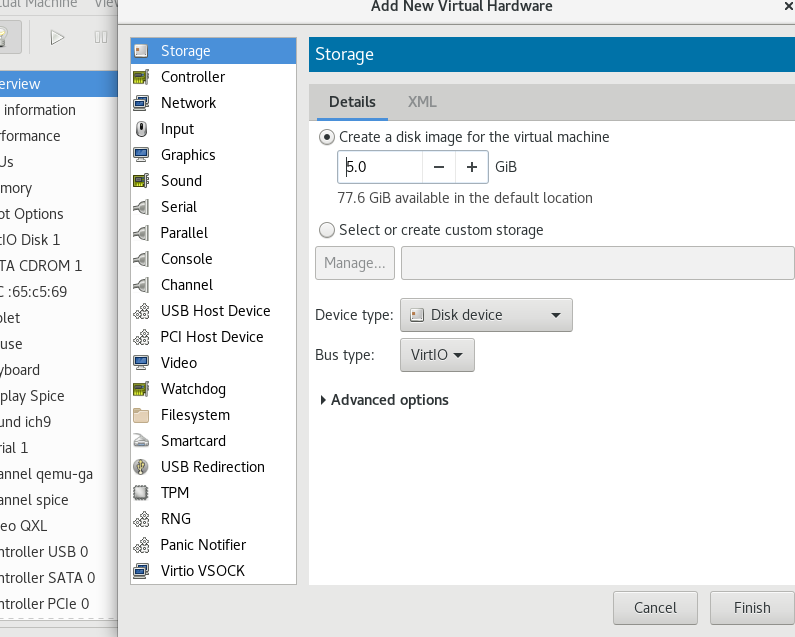
Task: Select the Smartcard reader icon
Action: click(x=141, y=441)
